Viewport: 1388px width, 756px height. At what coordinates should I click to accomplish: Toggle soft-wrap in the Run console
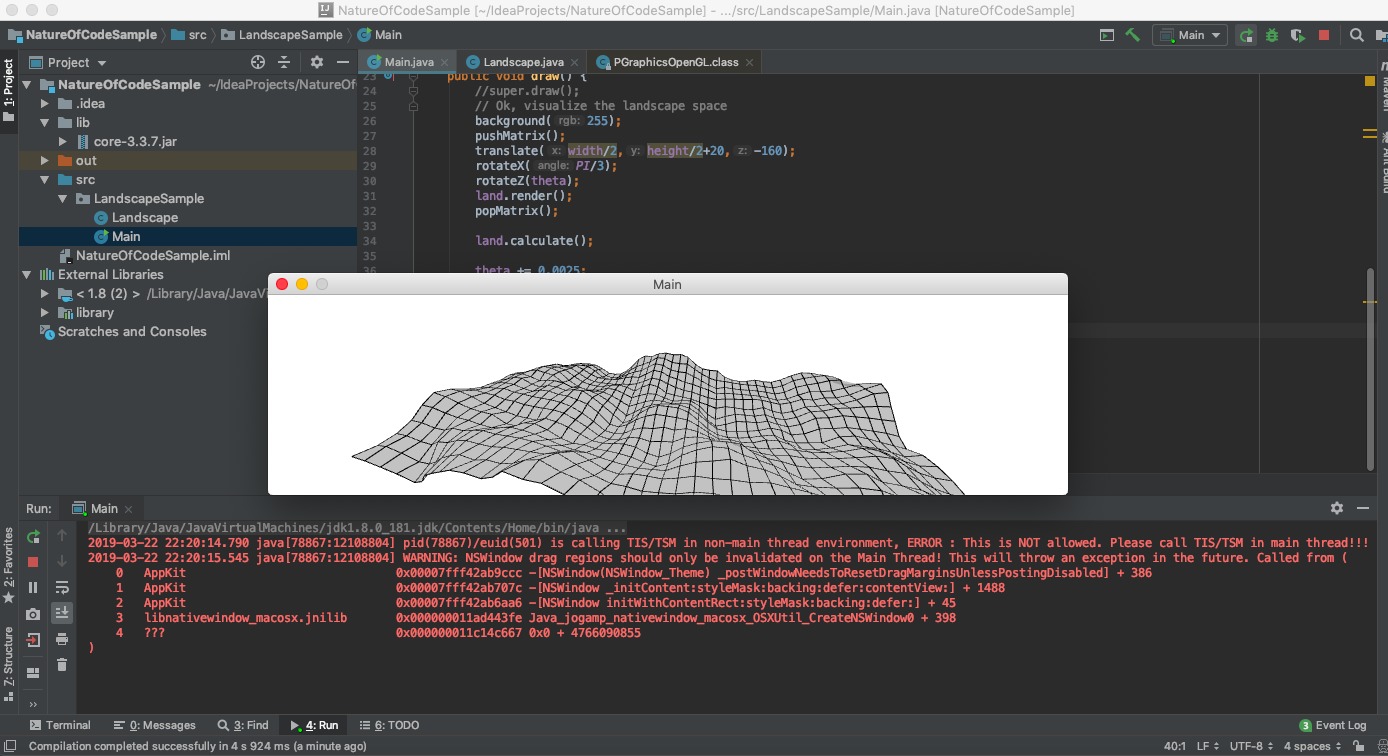pyautogui.click(x=62, y=587)
